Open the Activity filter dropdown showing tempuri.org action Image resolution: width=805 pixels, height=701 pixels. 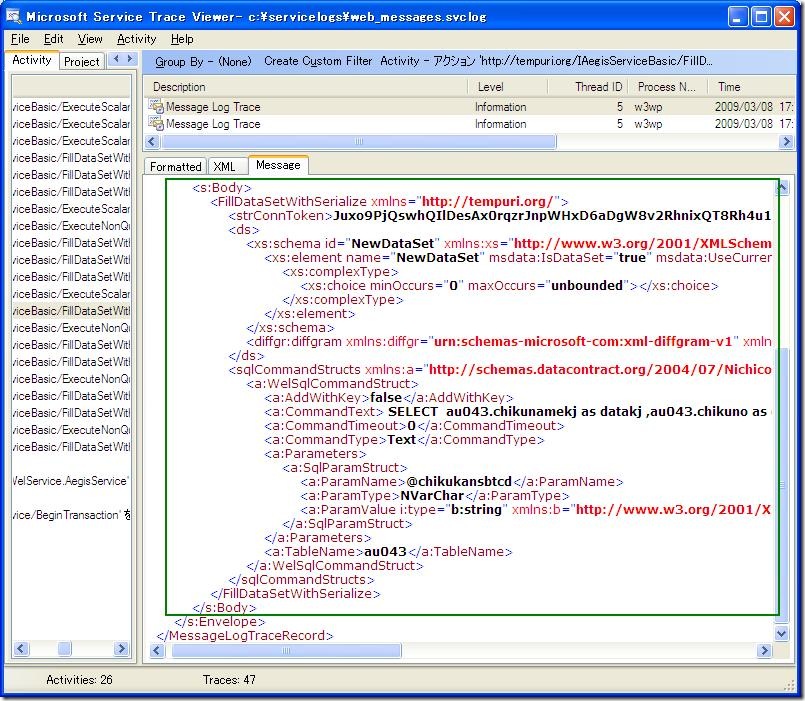coord(546,61)
